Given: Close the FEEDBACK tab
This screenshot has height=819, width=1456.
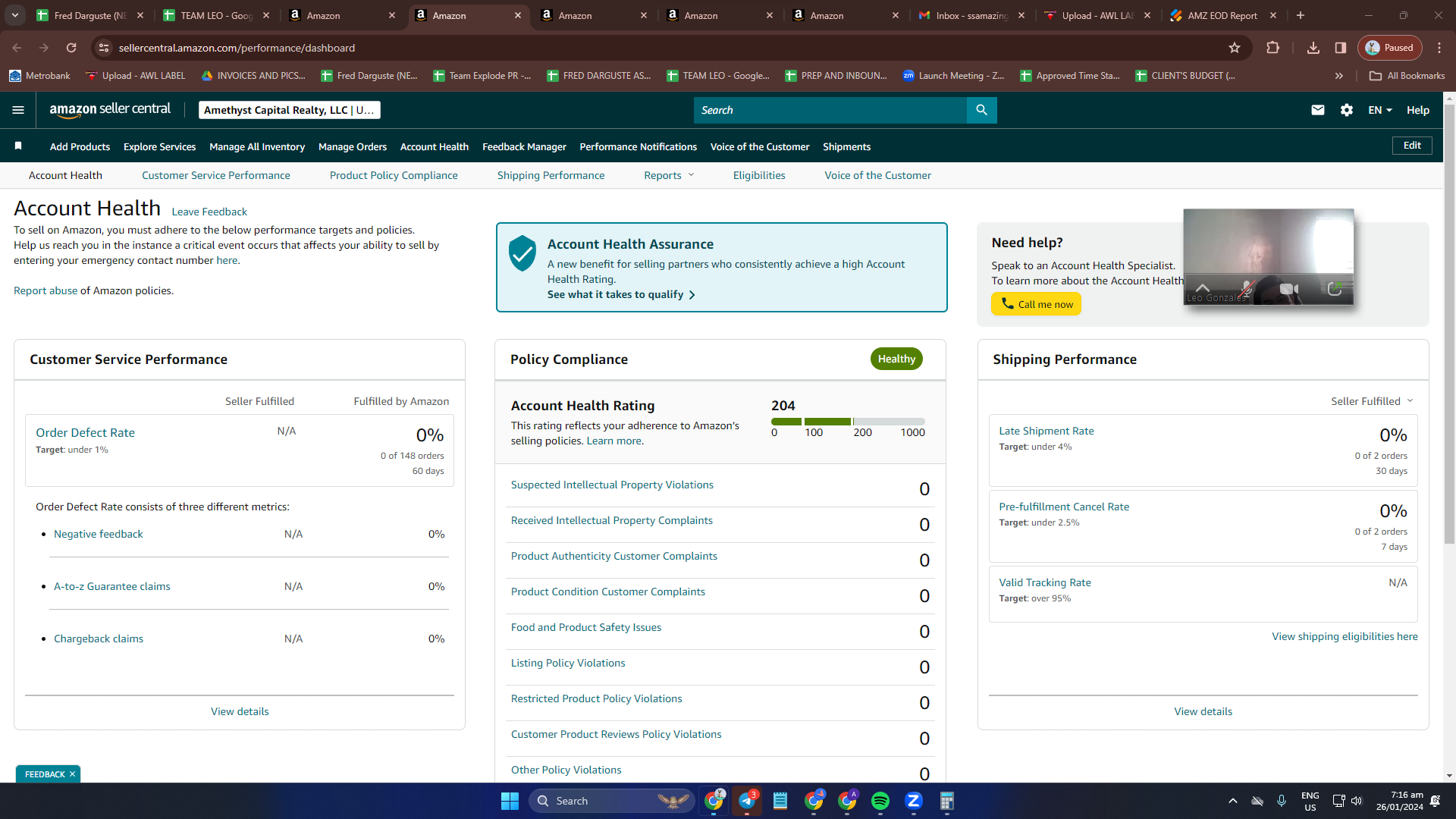Looking at the screenshot, I should click(72, 774).
